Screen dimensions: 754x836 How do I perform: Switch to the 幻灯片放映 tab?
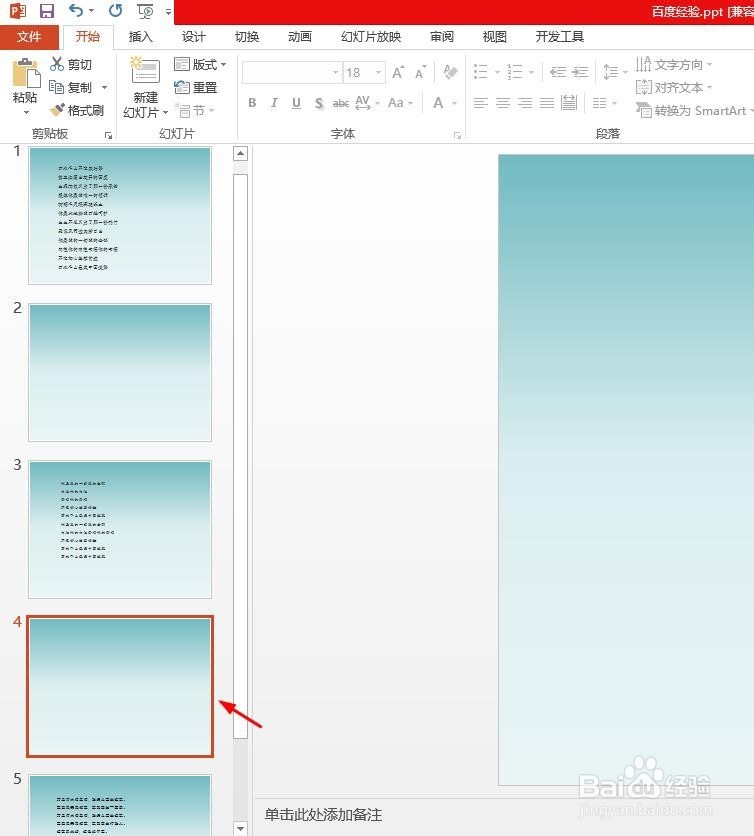coord(371,37)
